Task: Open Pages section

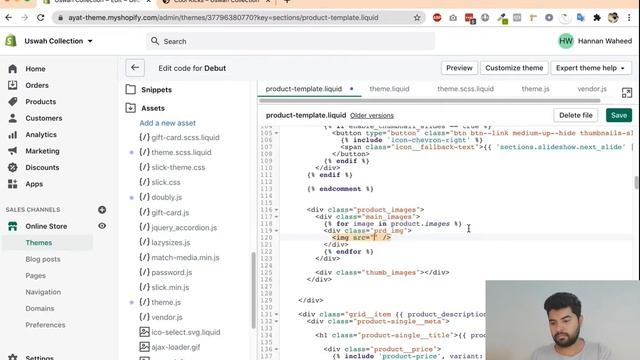Action: pos(36,276)
